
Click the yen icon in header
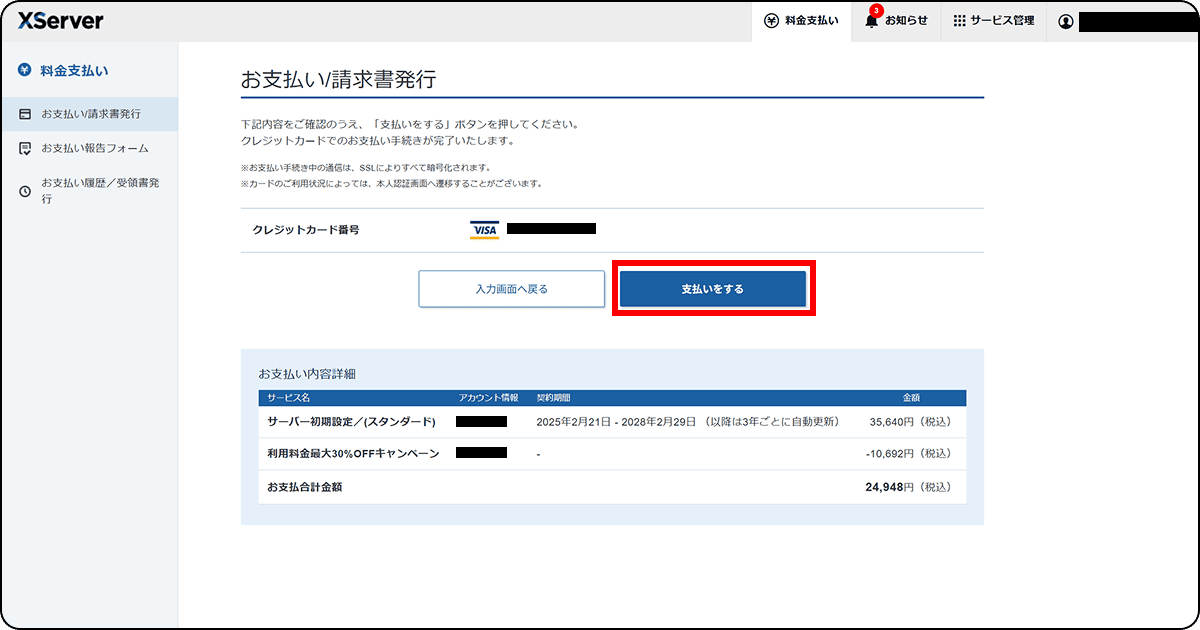(771, 21)
